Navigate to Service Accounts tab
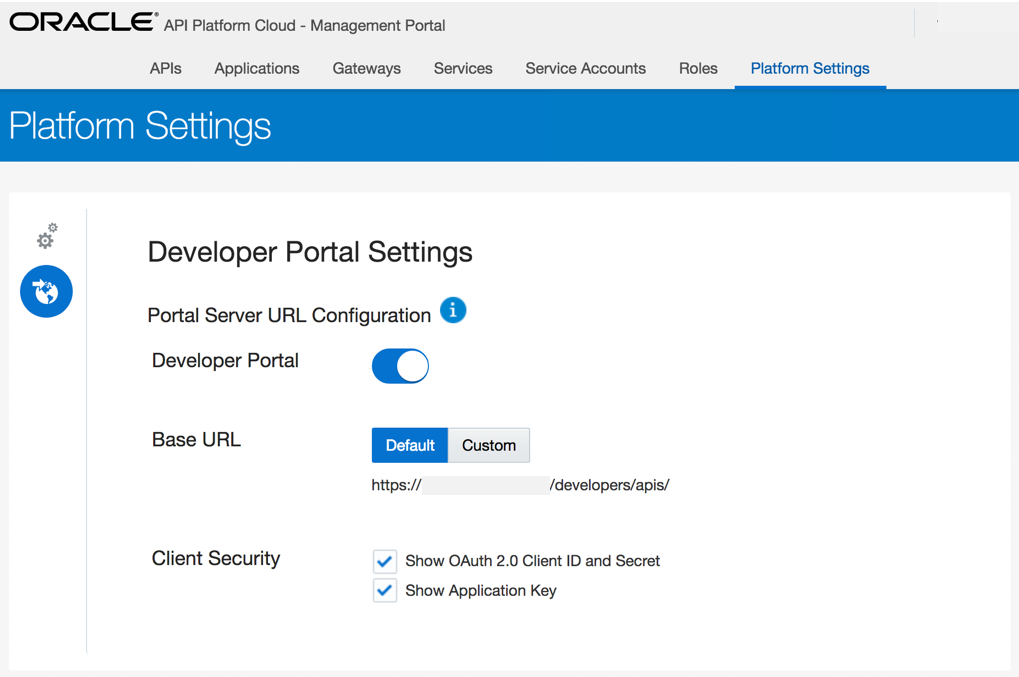Image resolution: width=1019 pixels, height=677 pixels. [586, 68]
